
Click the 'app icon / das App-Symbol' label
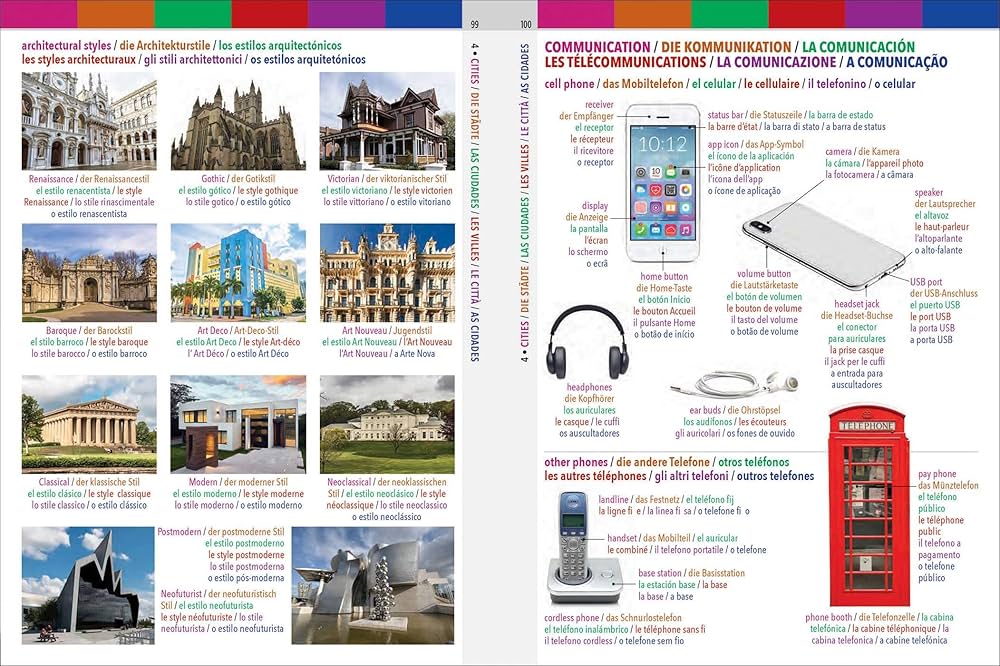click(756, 145)
